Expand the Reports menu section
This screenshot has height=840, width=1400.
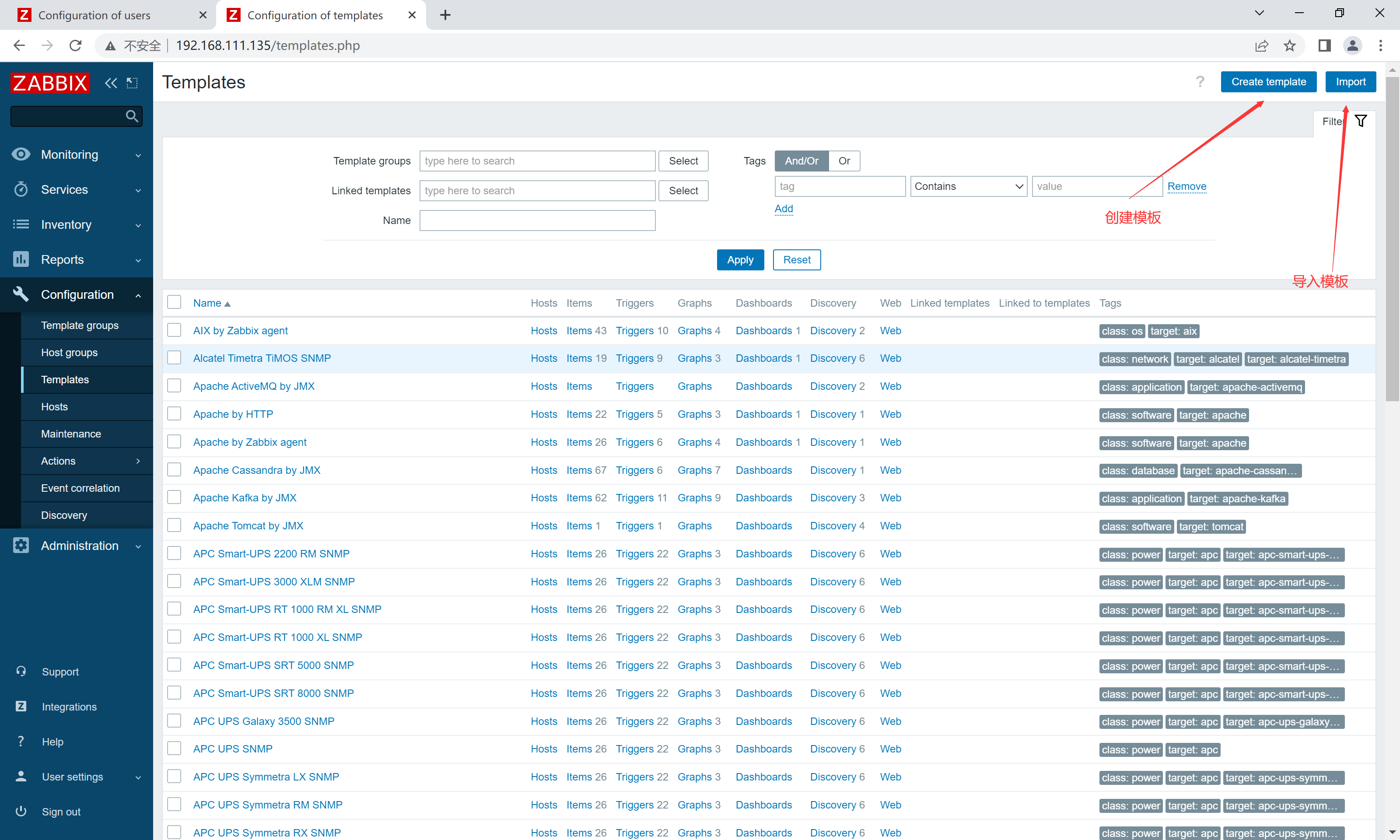[x=138, y=260]
